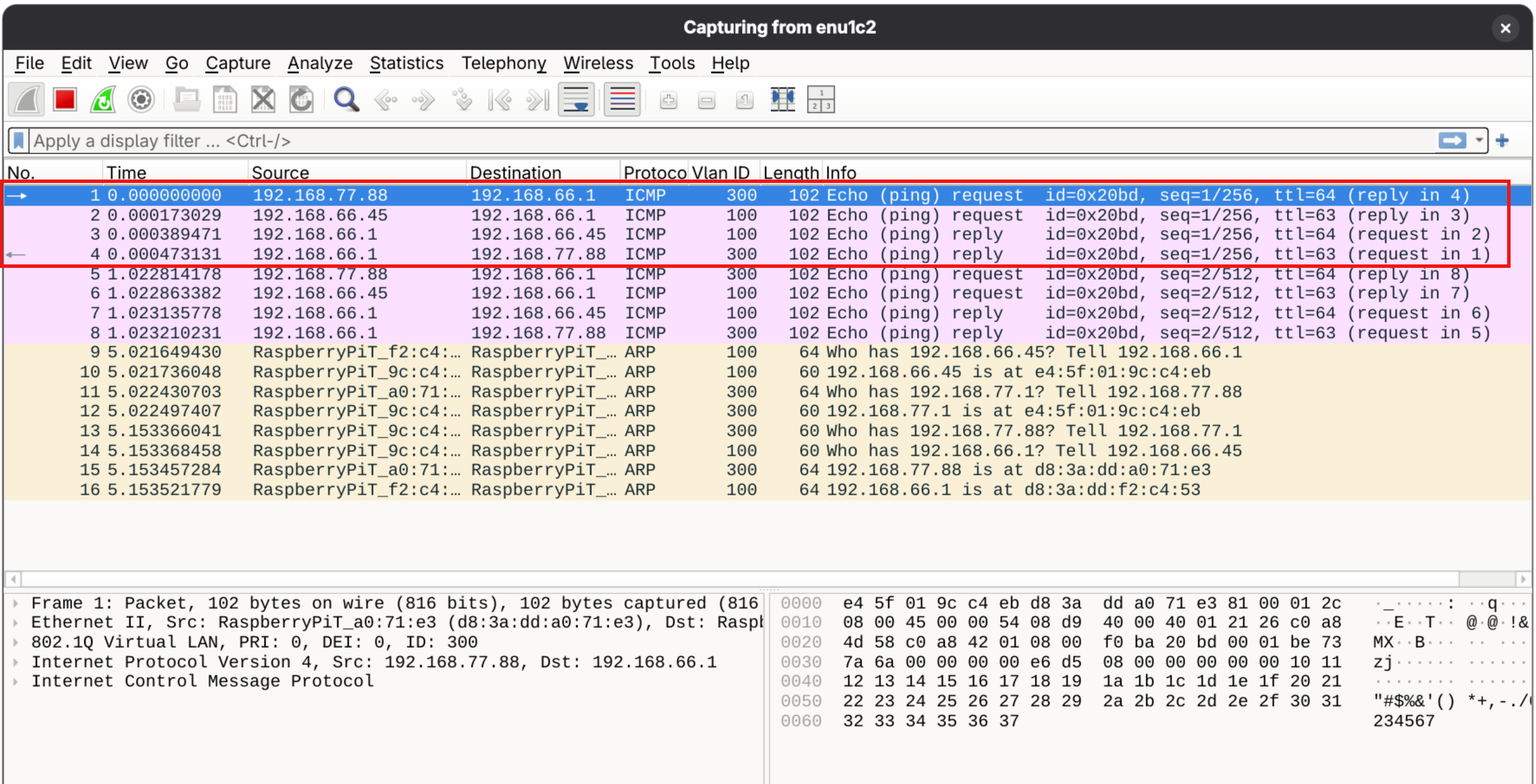Open layout reset icon with 1 2 3 panes
1536x784 pixels.
(x=821, y=99)
